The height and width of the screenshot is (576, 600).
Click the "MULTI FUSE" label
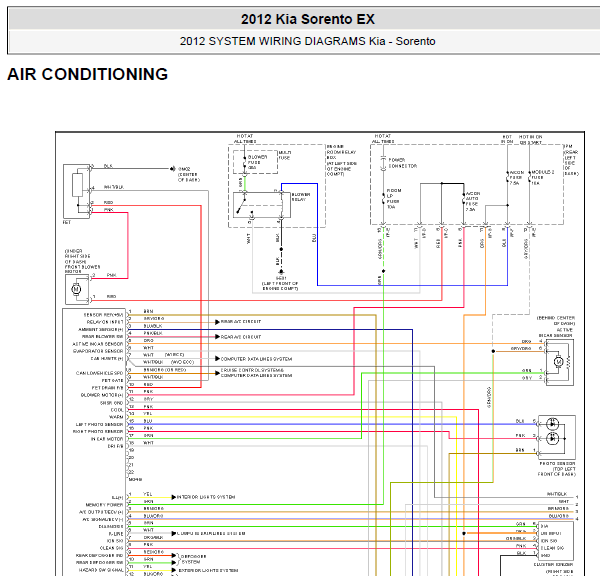(285, 155)
